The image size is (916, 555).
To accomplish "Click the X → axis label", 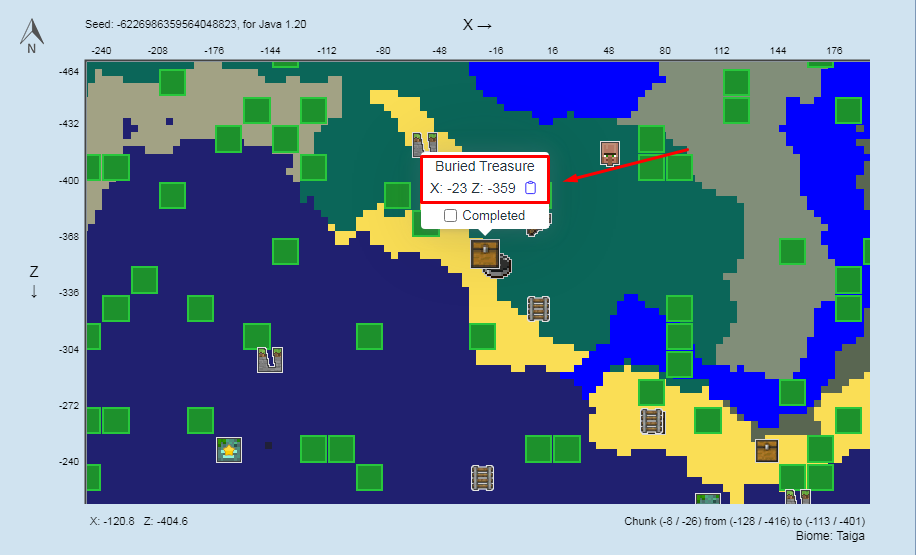I will pyautogui.click(x=477, y=25).
